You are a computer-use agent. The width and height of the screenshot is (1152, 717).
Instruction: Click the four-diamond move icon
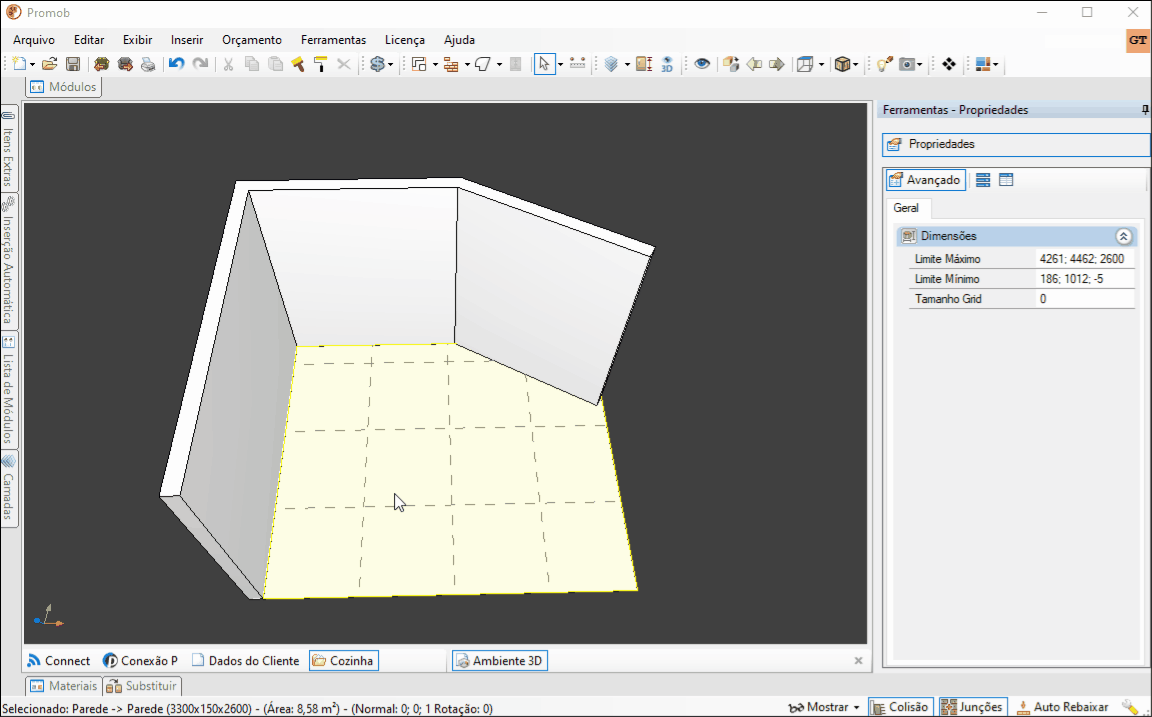[949, 65]
